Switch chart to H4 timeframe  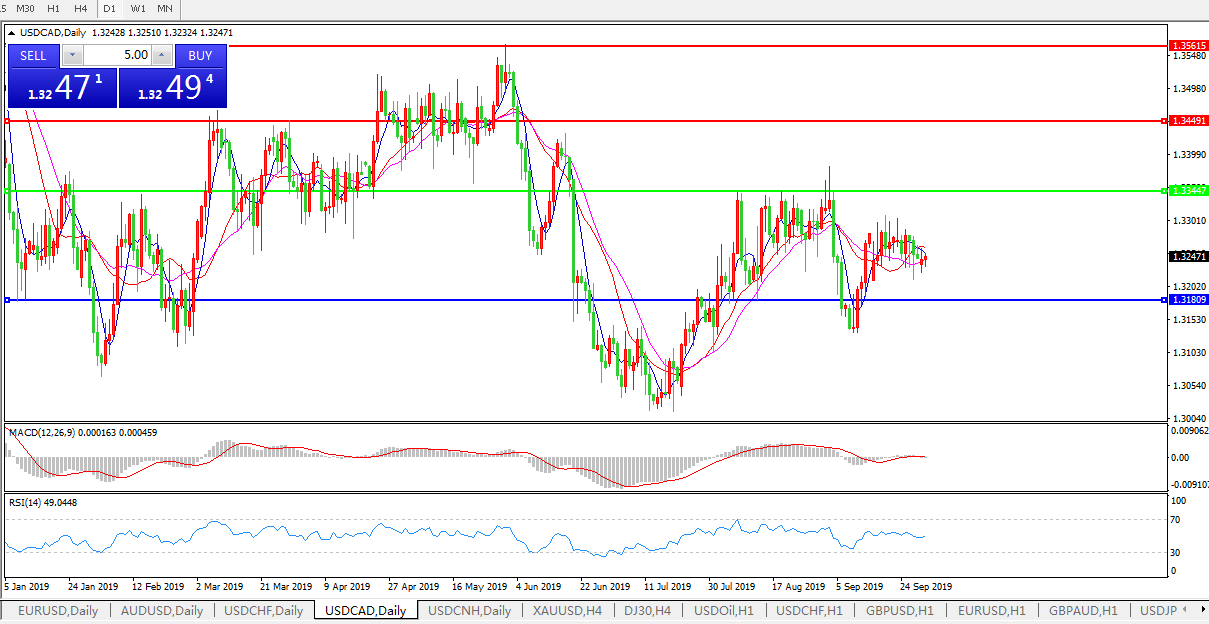coord(82,8)
